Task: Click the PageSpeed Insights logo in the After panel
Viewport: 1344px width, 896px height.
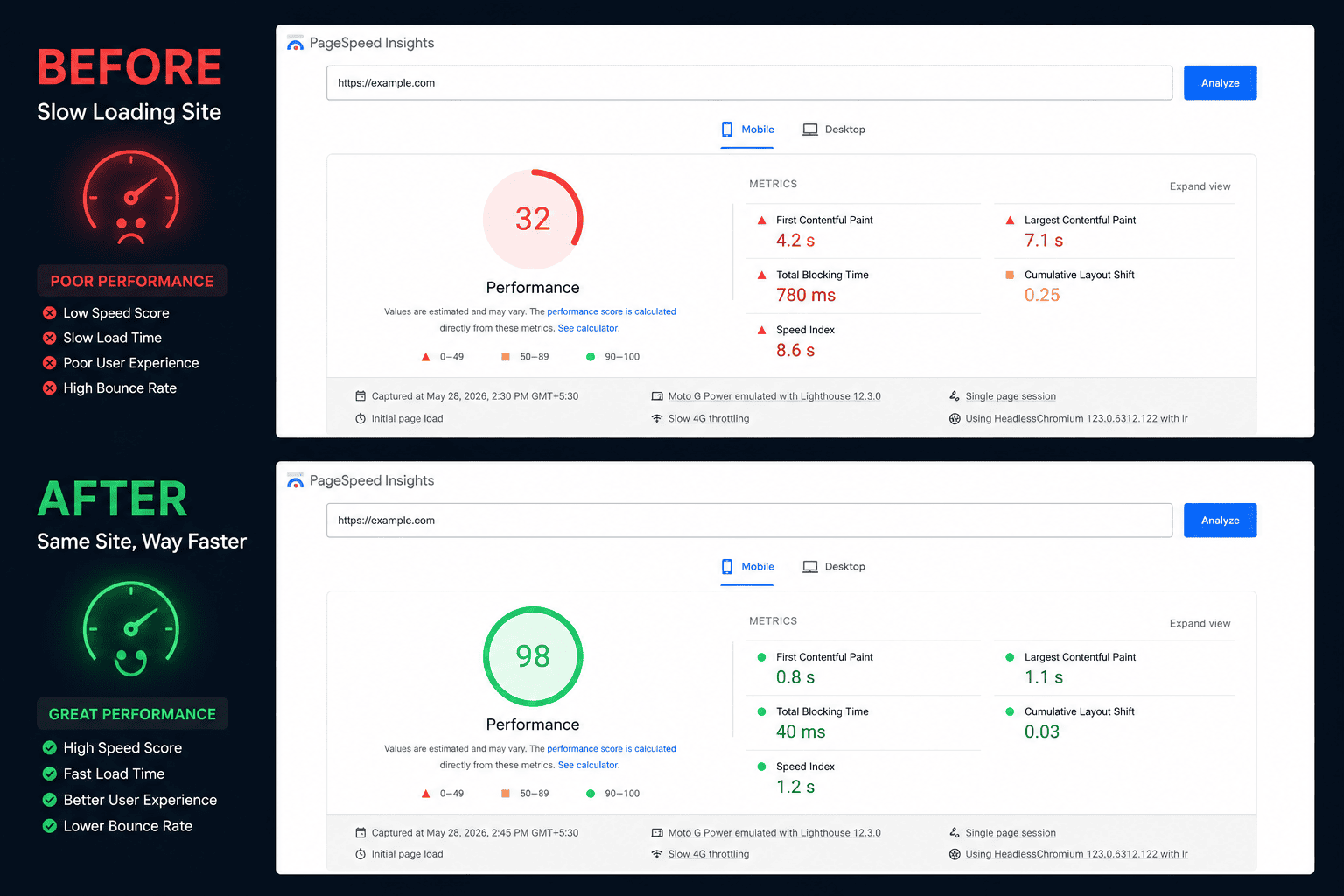Action: (x=295, y=480)
